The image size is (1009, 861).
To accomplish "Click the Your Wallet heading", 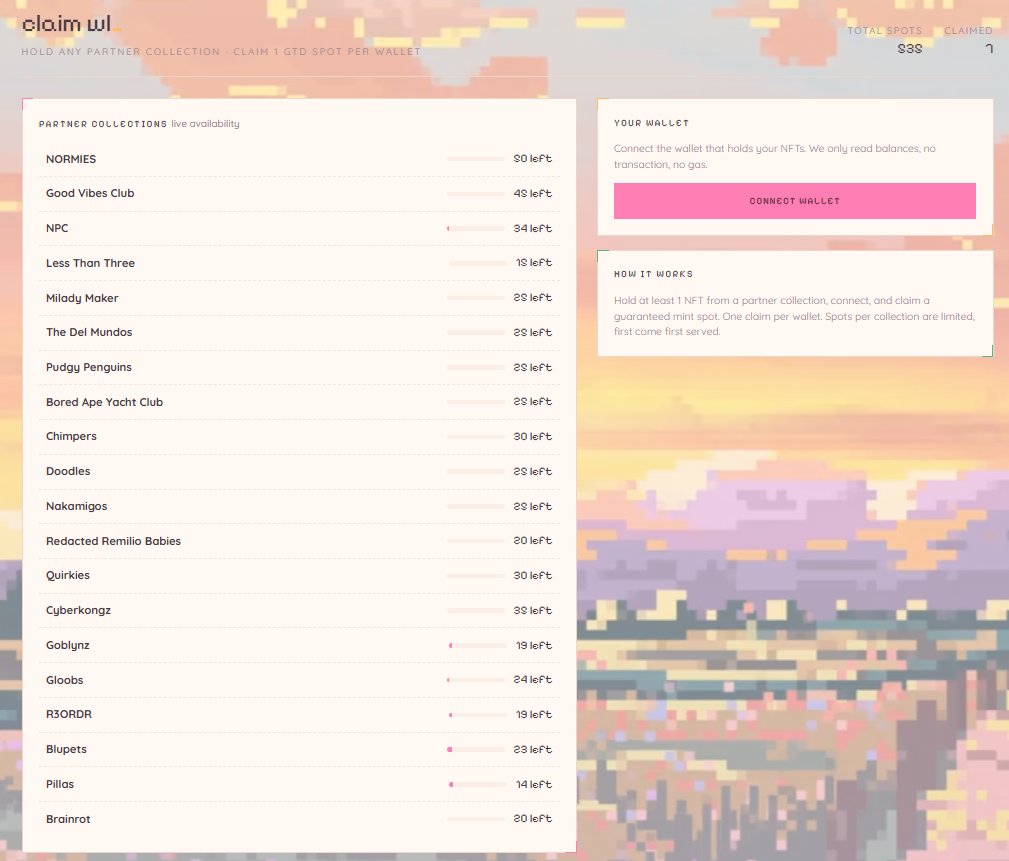I will click(651, 123).
